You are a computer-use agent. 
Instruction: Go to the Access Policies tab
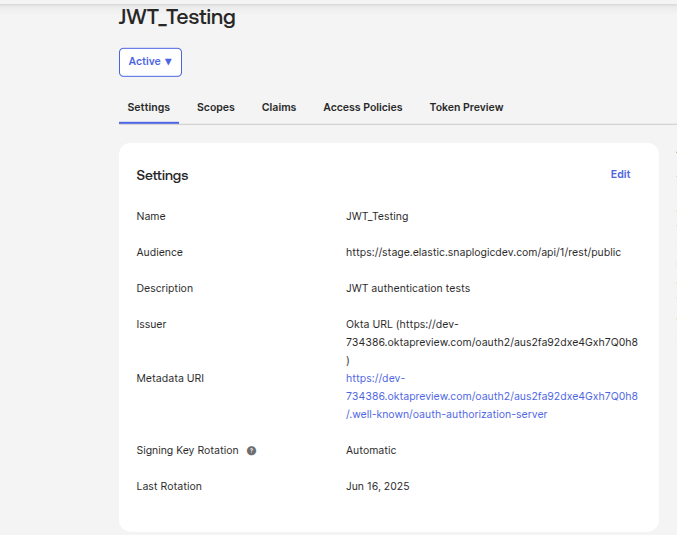pyautogui.click(x=362, y=107)
